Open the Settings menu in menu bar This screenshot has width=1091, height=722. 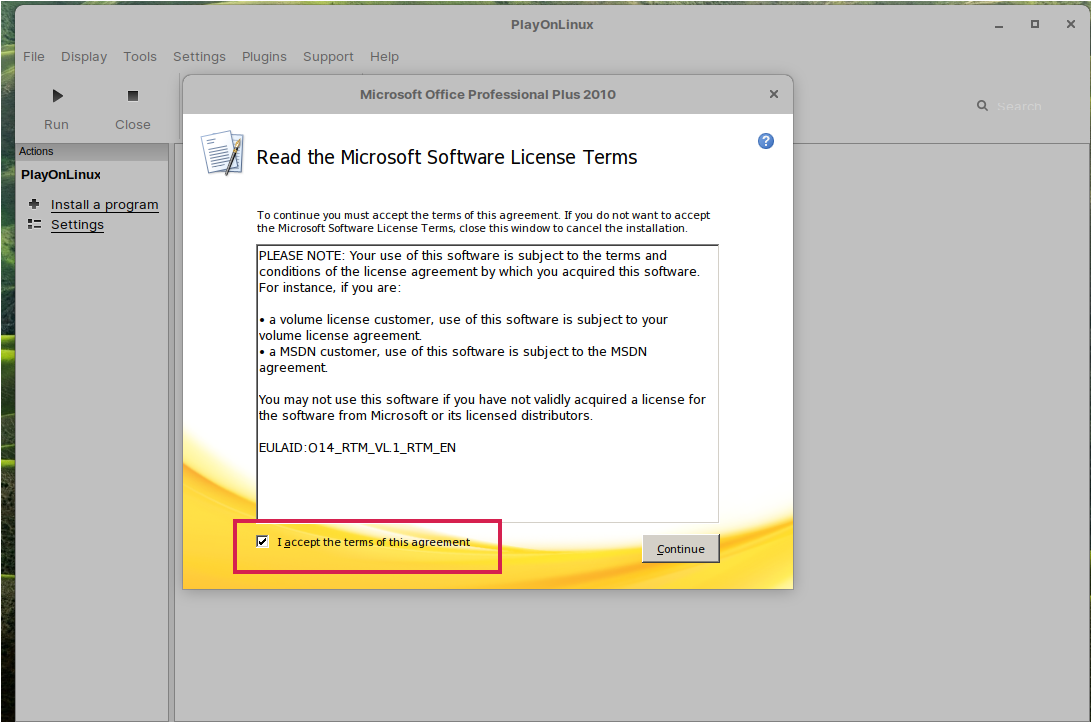tap(199, 56)
